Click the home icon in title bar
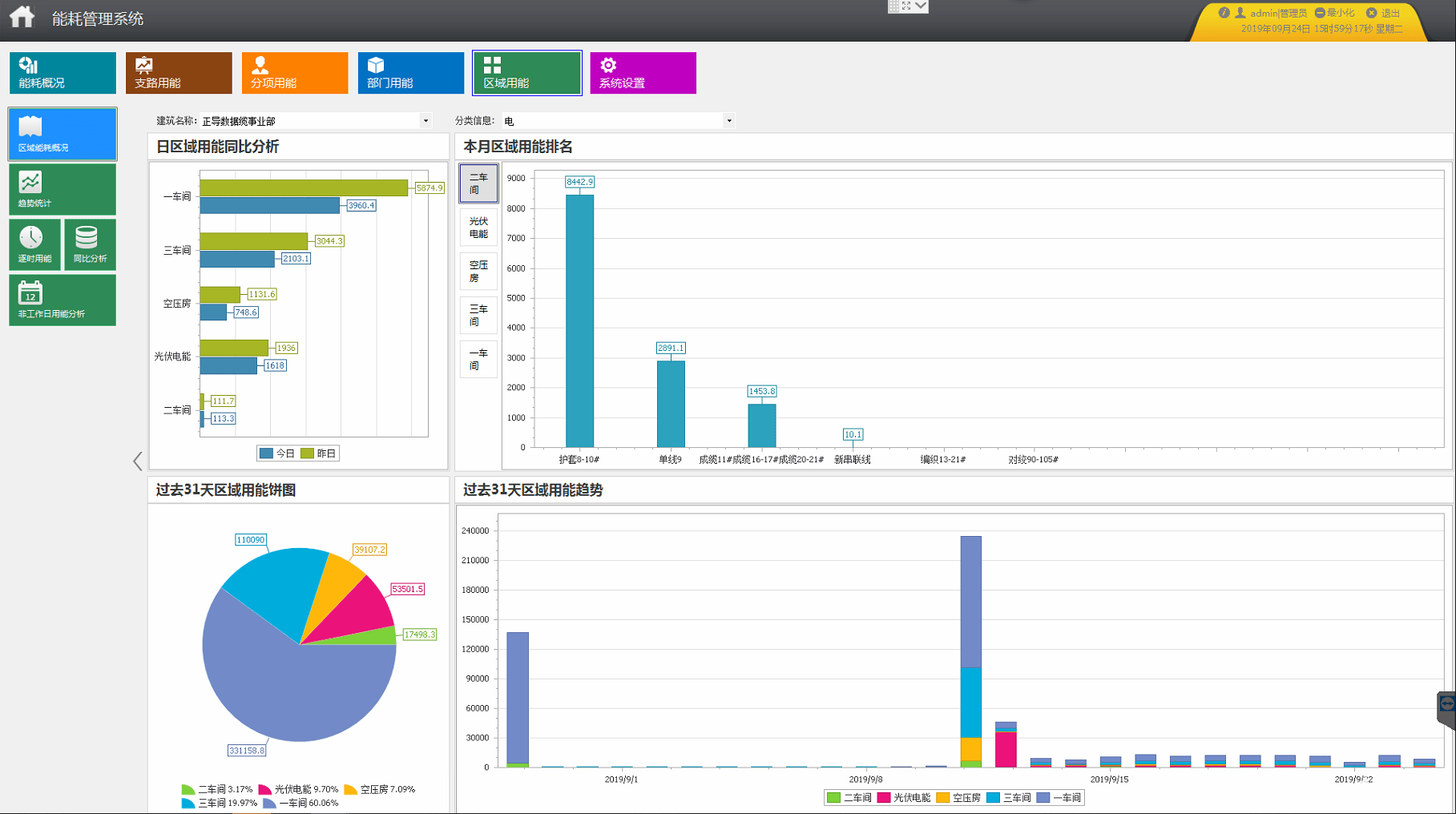1456x814 pixels. pyautogui.click(x=22, y=17)
